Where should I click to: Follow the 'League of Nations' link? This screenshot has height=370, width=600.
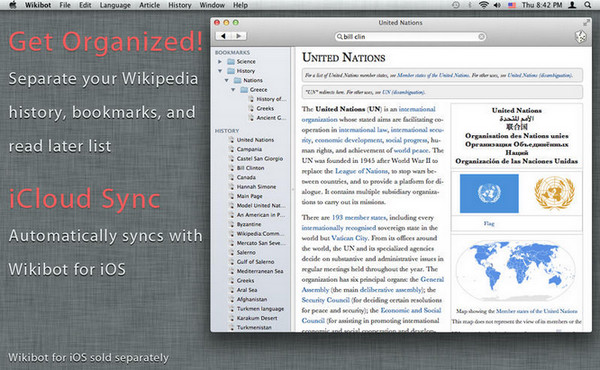(x=362, y=171)
